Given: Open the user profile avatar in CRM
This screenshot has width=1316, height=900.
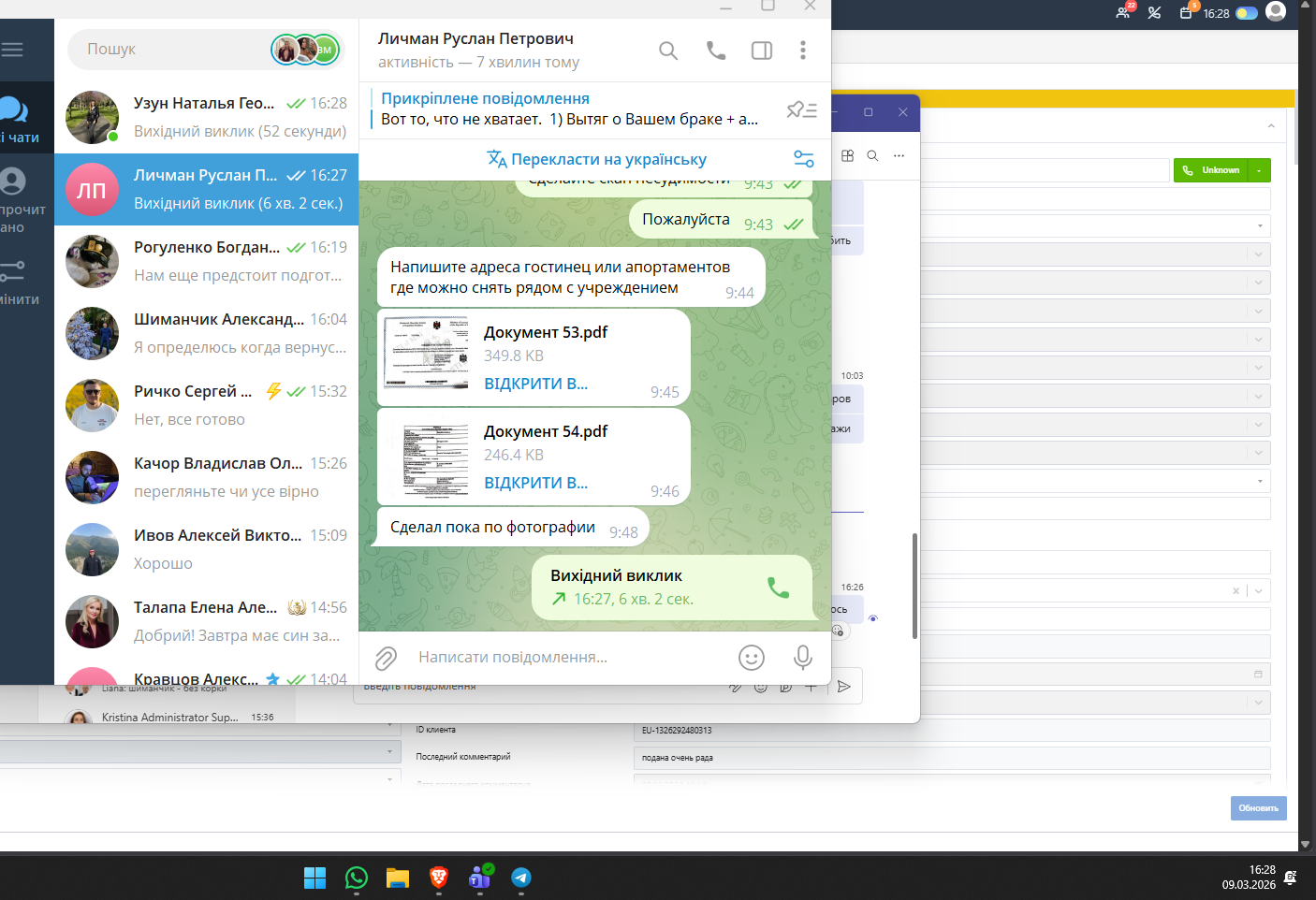Looking at the screenshot, I should point(1276,11).
